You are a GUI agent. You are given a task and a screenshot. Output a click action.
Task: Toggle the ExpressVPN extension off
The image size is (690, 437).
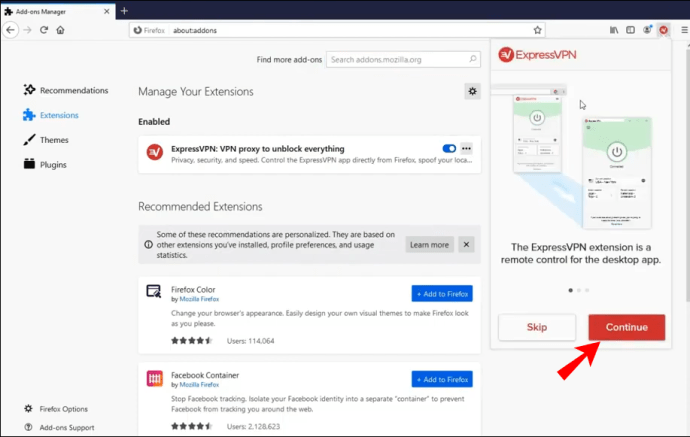448,149
